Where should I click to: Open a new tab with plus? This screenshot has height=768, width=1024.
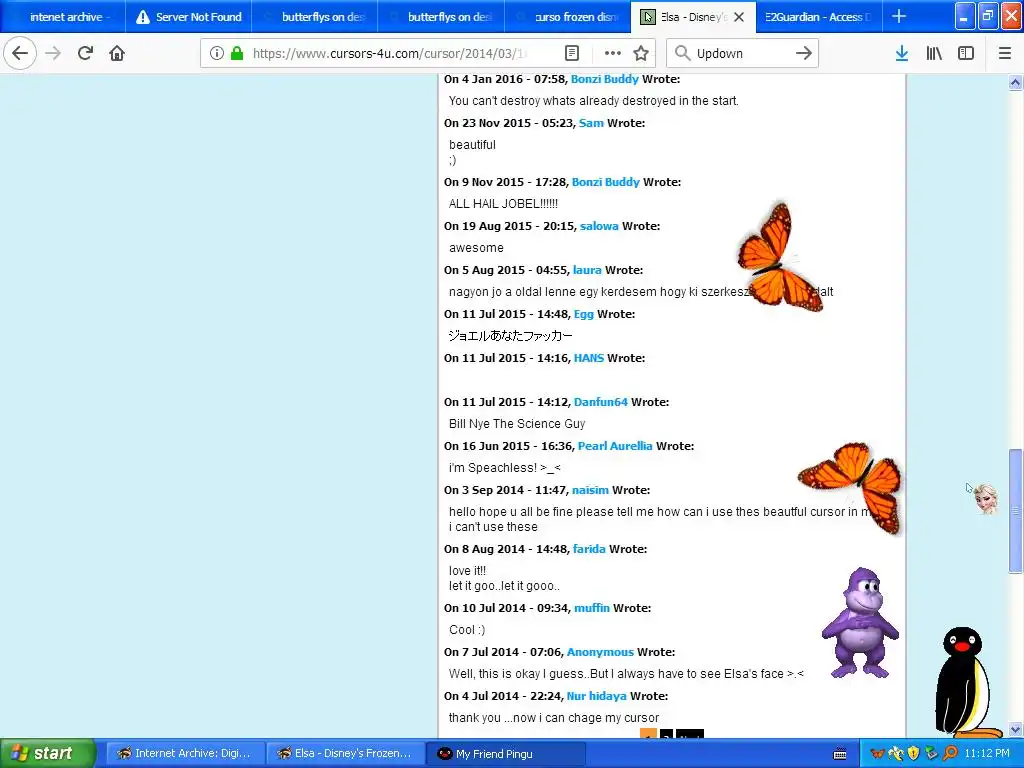tap(899, 16)
